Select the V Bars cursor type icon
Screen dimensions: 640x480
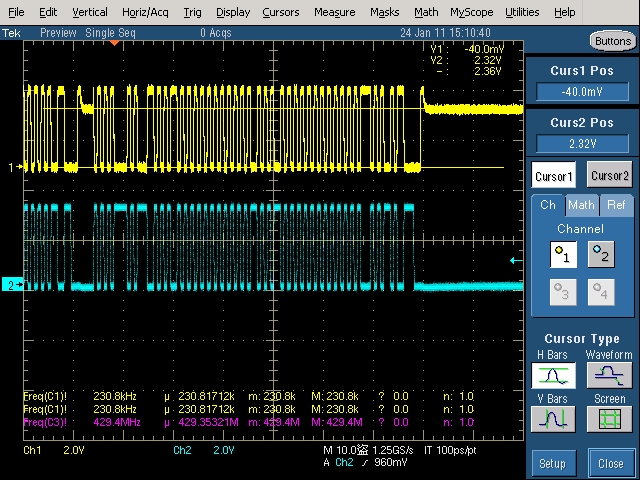point(553,419)
